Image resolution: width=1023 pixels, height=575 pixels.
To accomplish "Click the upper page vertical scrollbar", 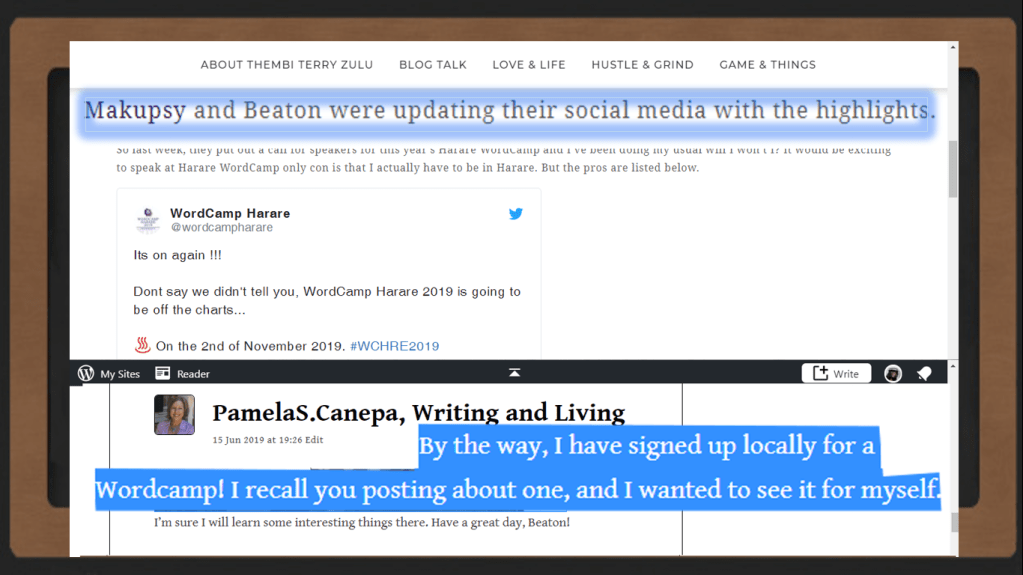I will point(953,168).
